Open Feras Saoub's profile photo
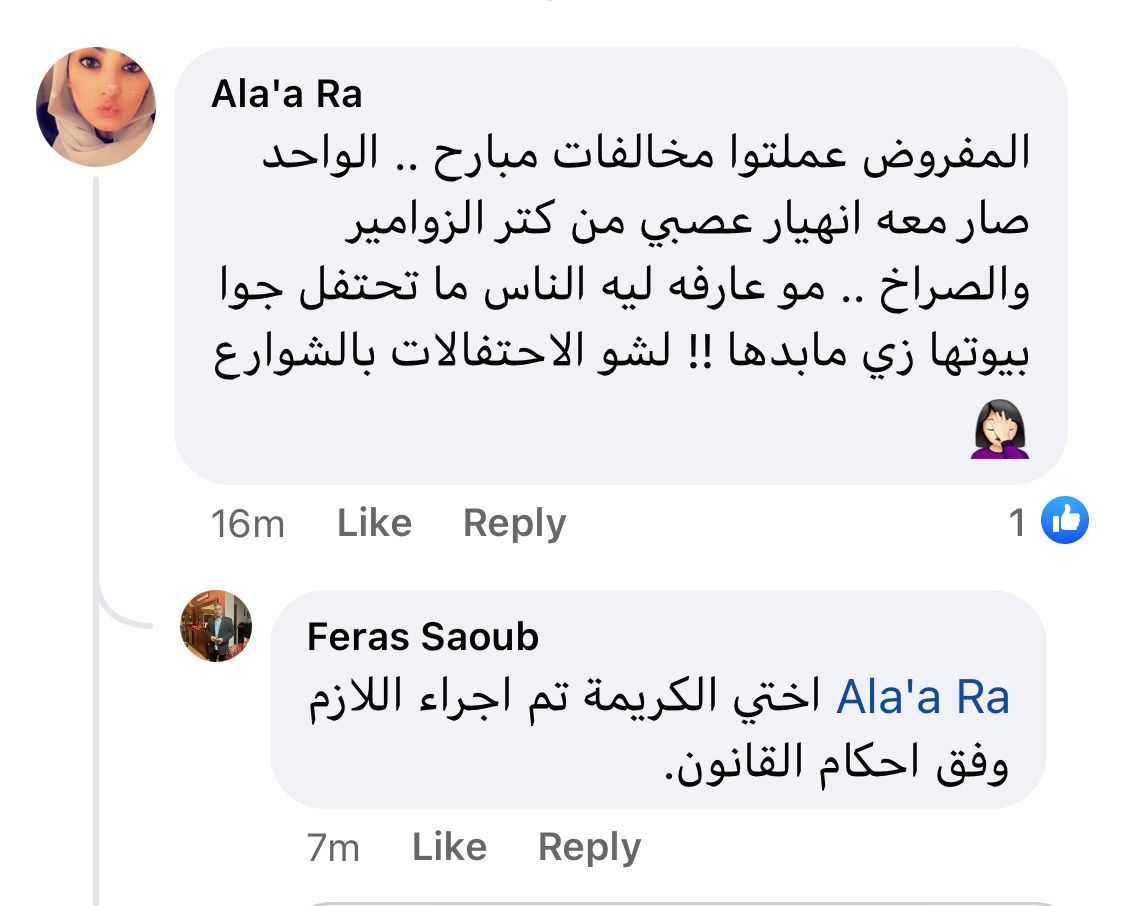Screen dimensions: 1125x906 click(216, 626)
